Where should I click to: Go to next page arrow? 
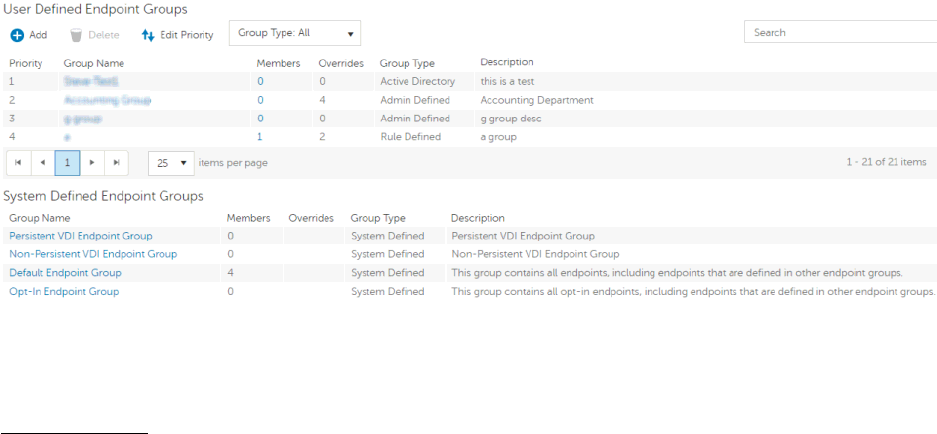92,162
